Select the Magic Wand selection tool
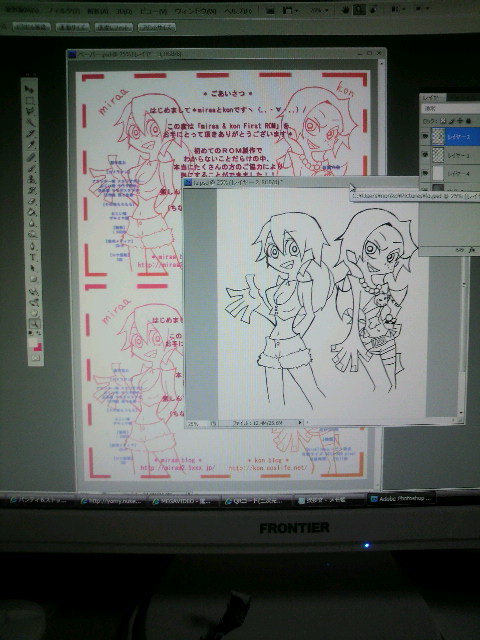Image resolution: width=480 pixels, height=640 pixels. click(x=30, y=122)
